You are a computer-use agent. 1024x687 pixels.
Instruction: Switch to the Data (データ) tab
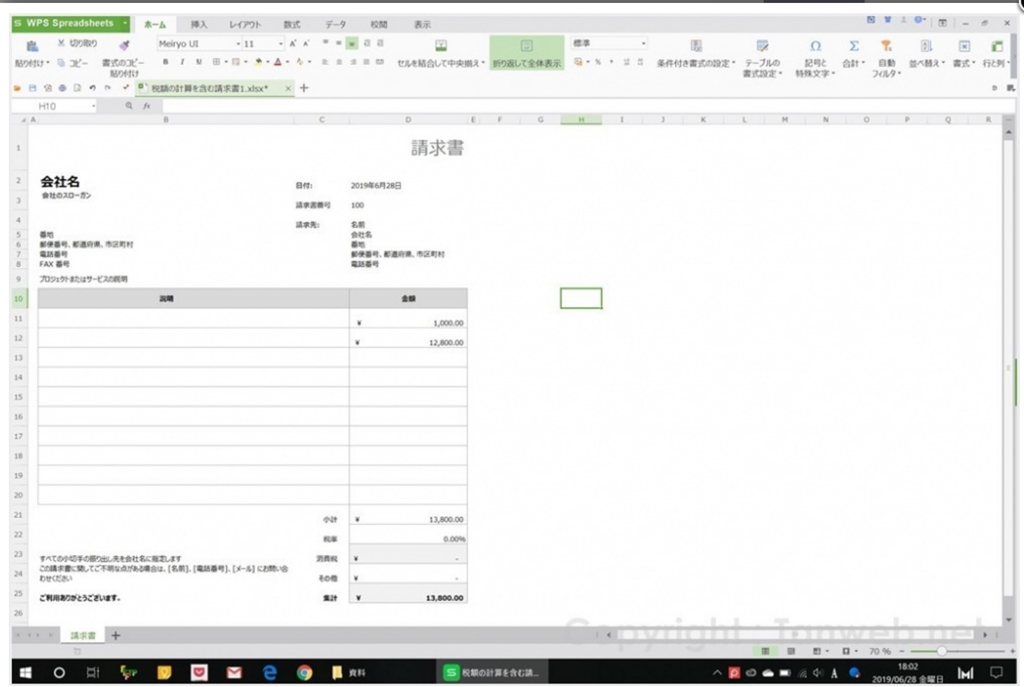[x=336, y=25]
